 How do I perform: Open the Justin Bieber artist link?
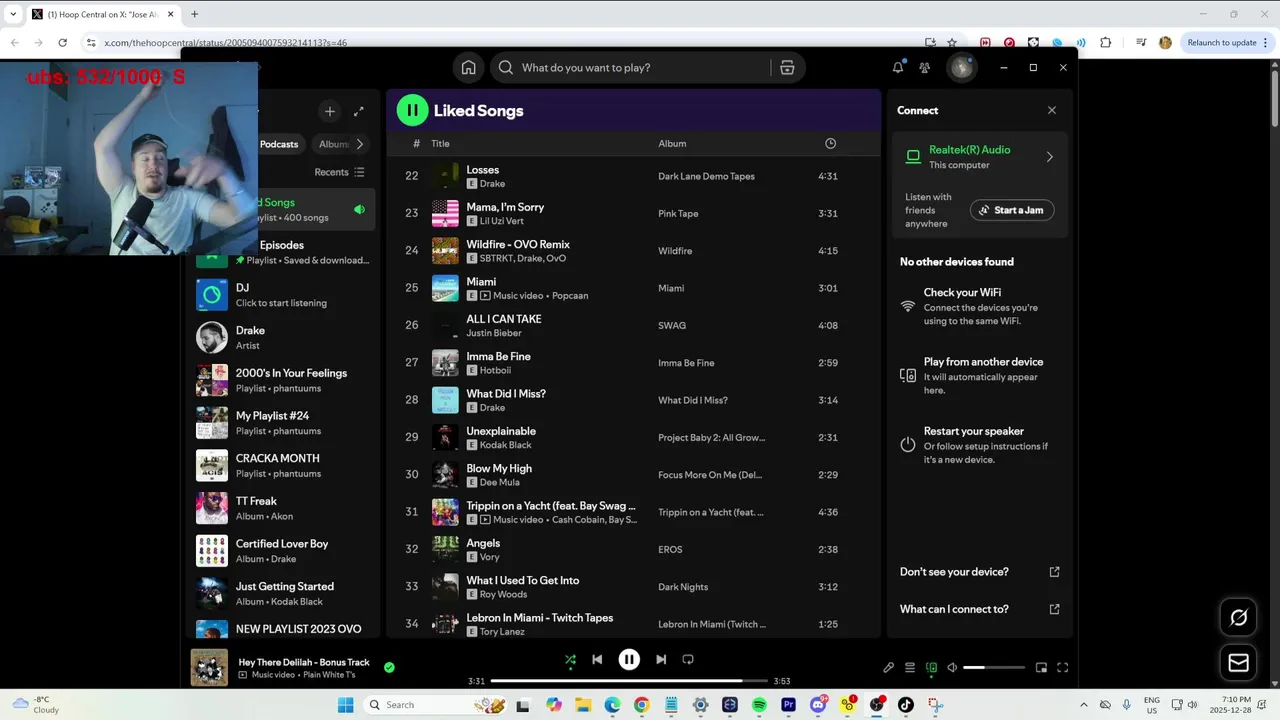pyautogui.click(x=494, y=333)
